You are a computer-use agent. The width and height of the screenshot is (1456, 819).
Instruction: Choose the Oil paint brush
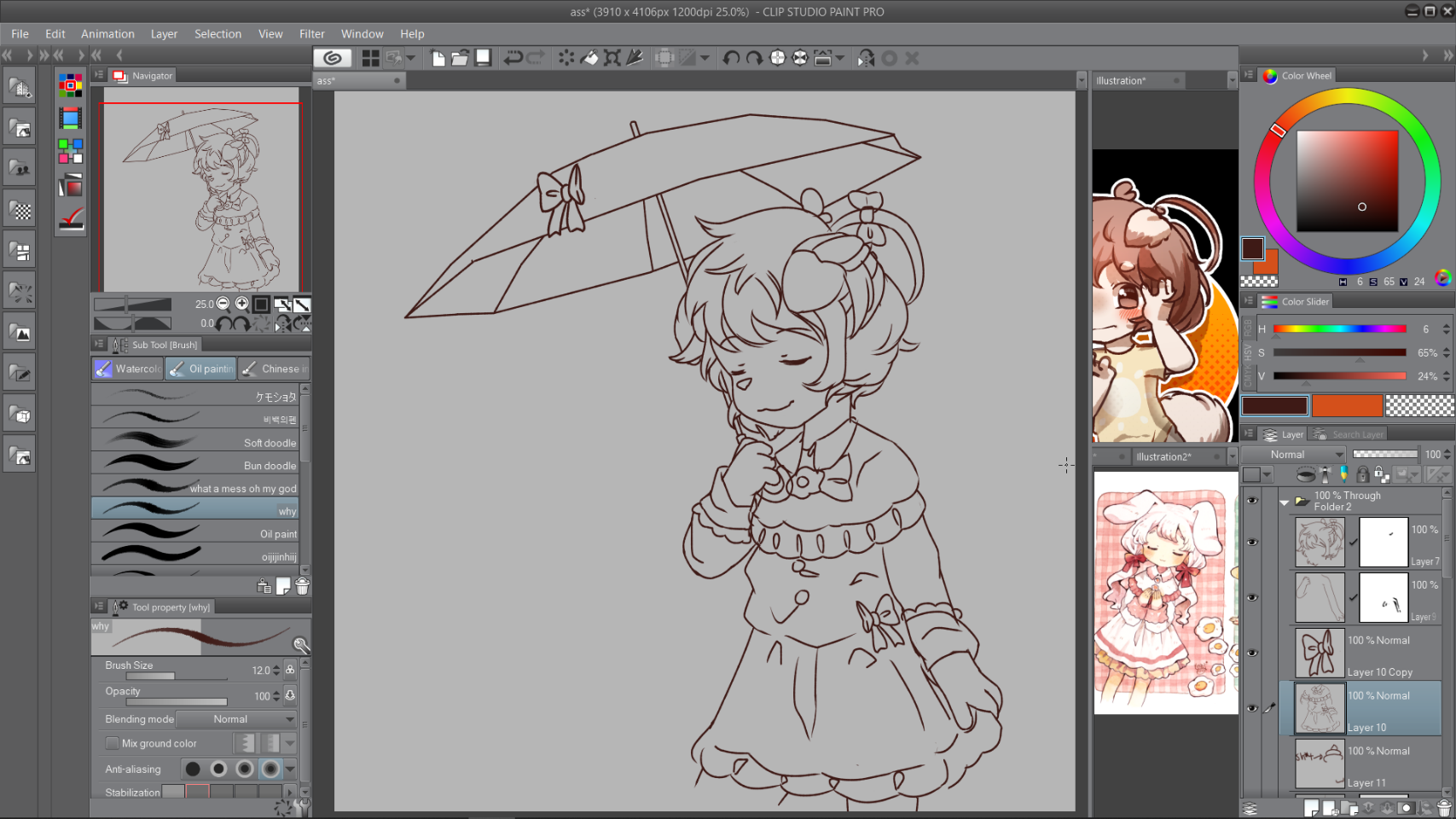click(x=195, y=532)
